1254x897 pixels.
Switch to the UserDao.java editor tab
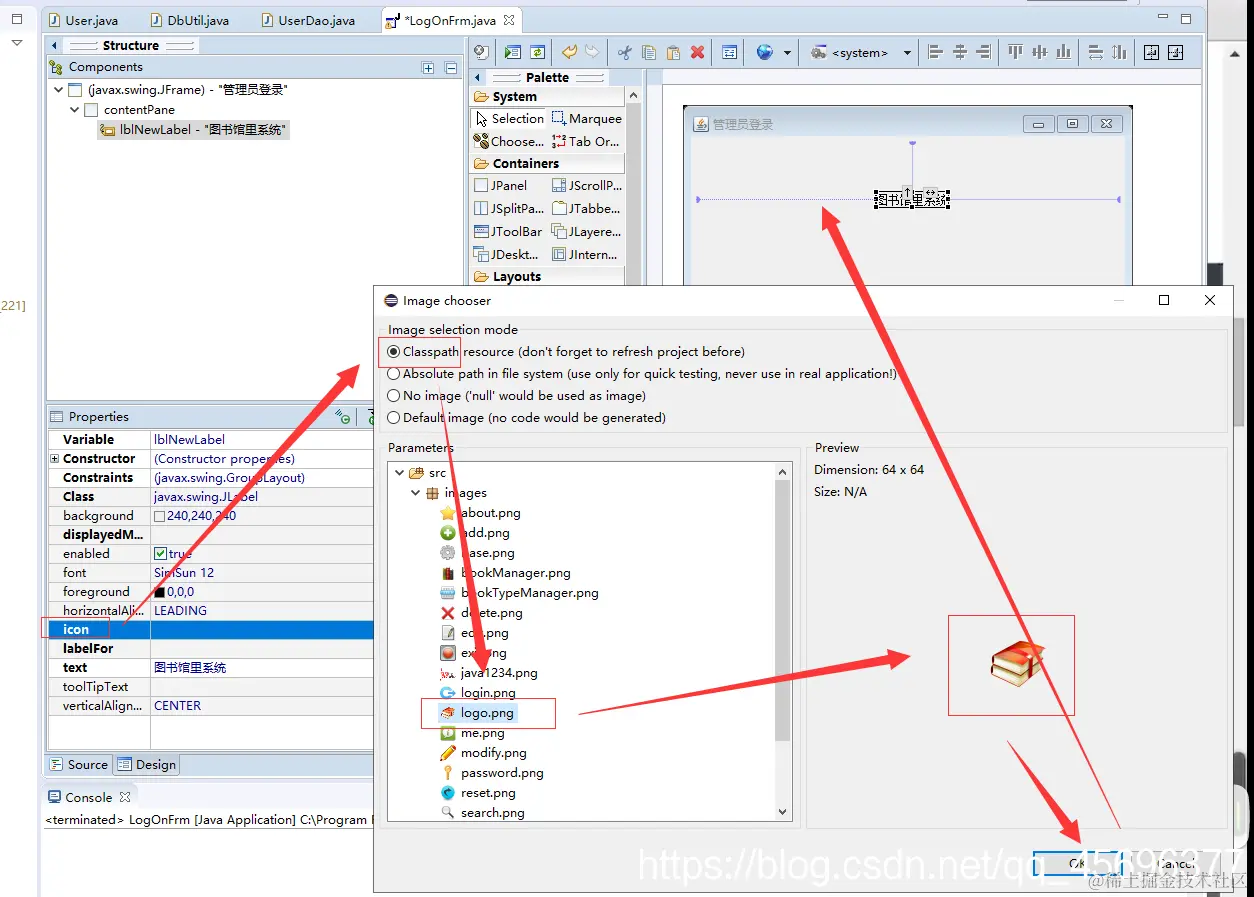click(x=307, y=20)
